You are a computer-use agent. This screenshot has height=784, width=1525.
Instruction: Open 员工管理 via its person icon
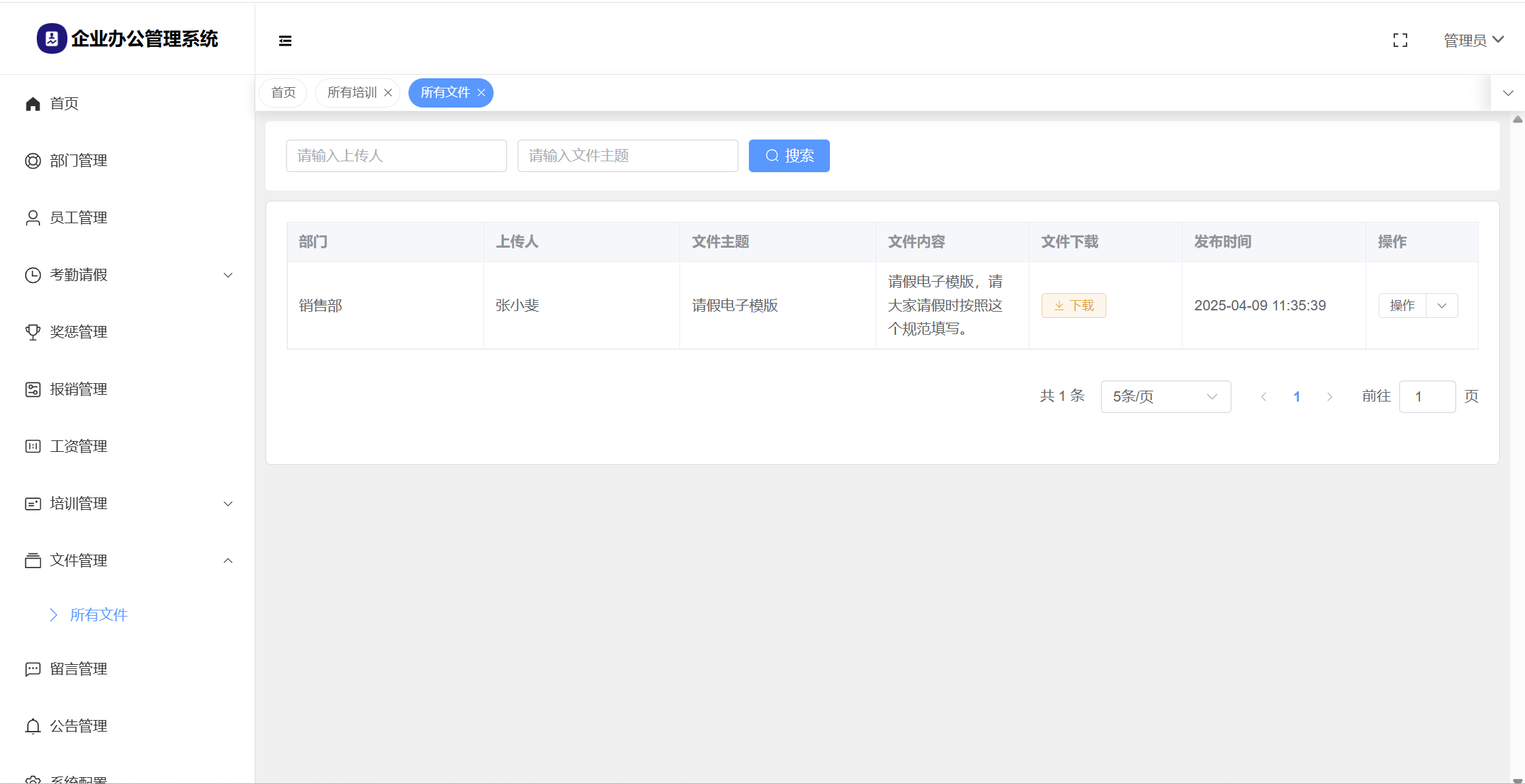pos(33,218)
